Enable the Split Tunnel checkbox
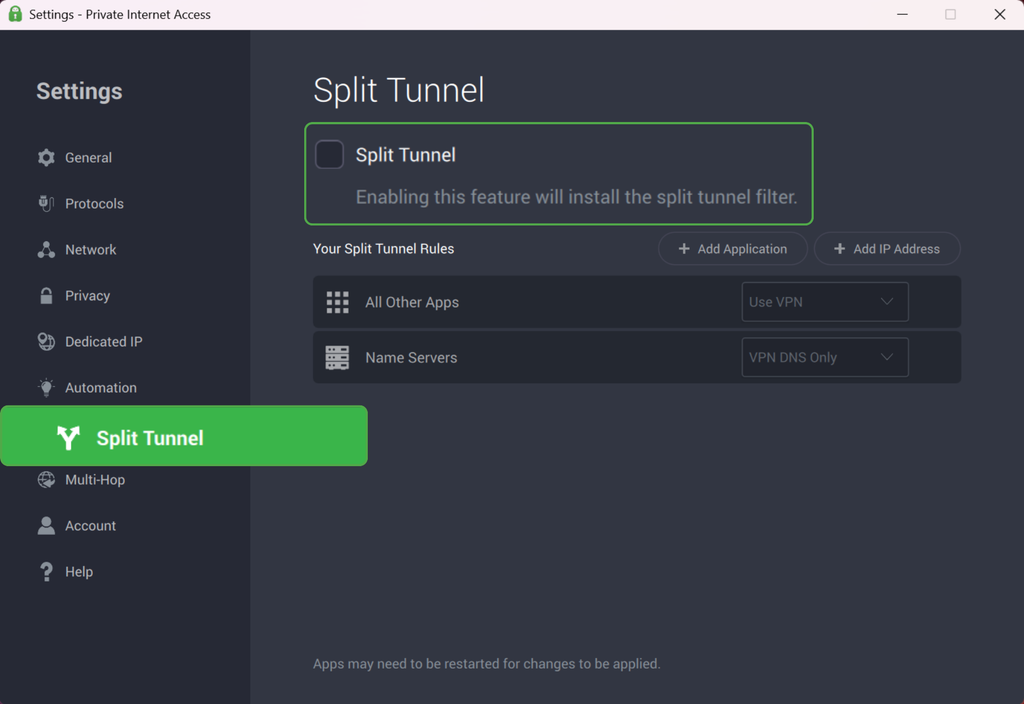The image size is (1024, 704). tap(329, 155)
